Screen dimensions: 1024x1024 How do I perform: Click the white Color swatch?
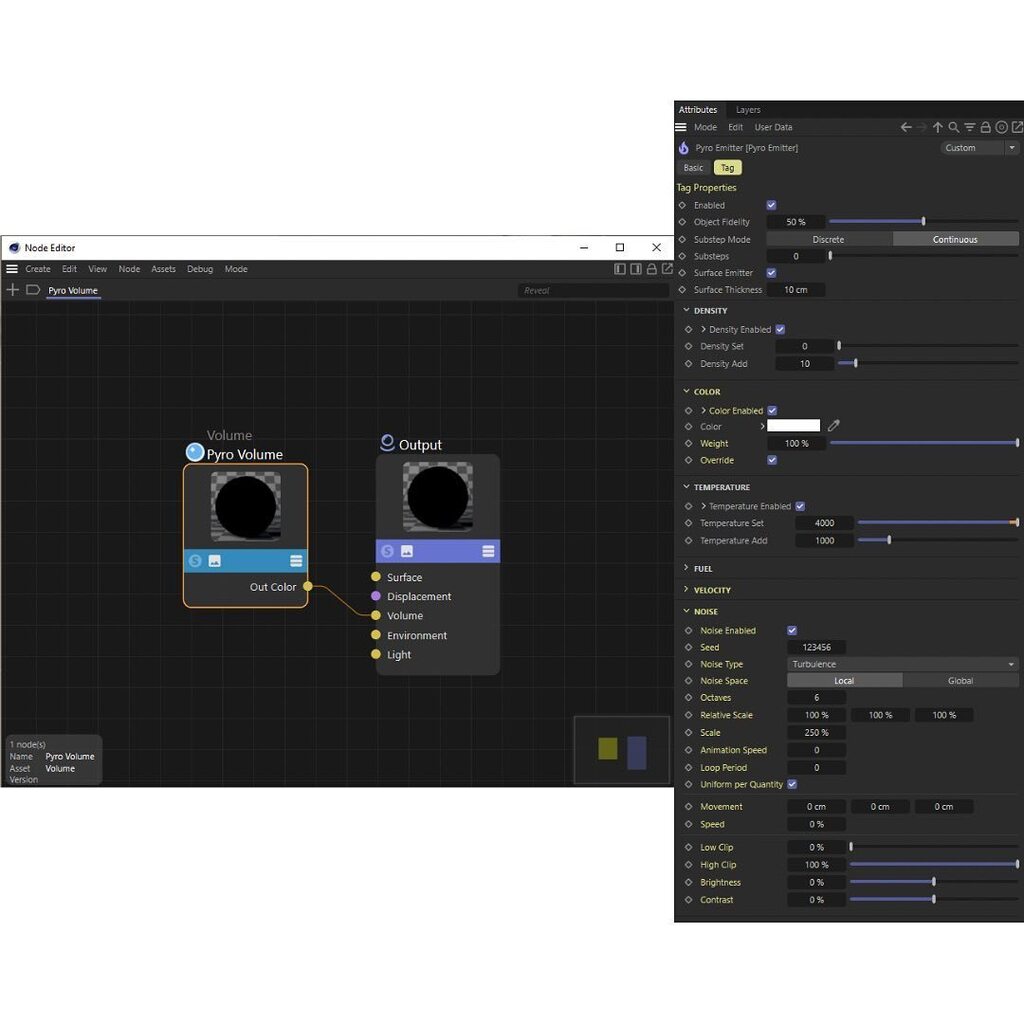tap(793, 426)
